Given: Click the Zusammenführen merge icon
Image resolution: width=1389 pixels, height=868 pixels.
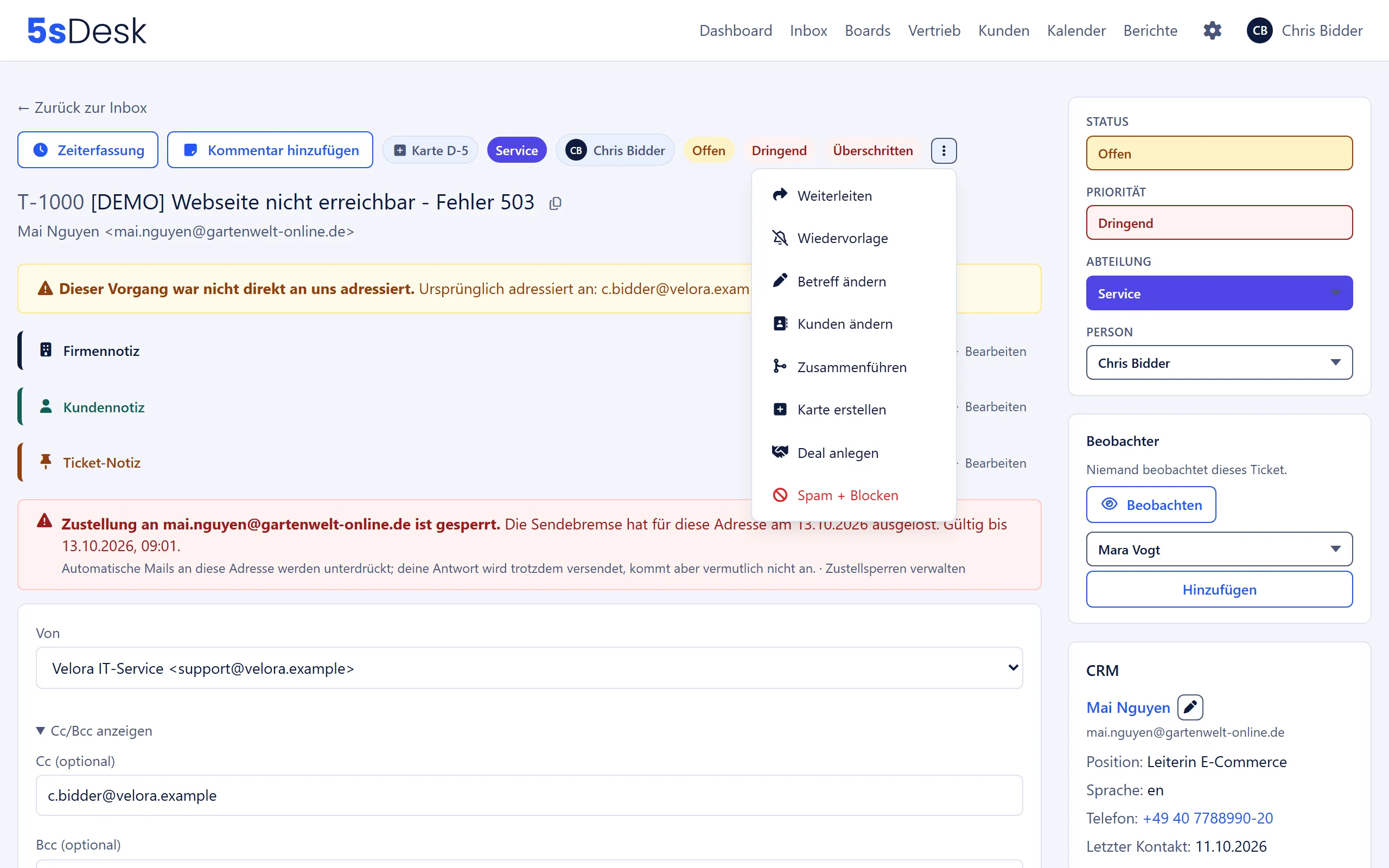Looking at the screenshot, I should pyautogui.click(x=780, y=366).
